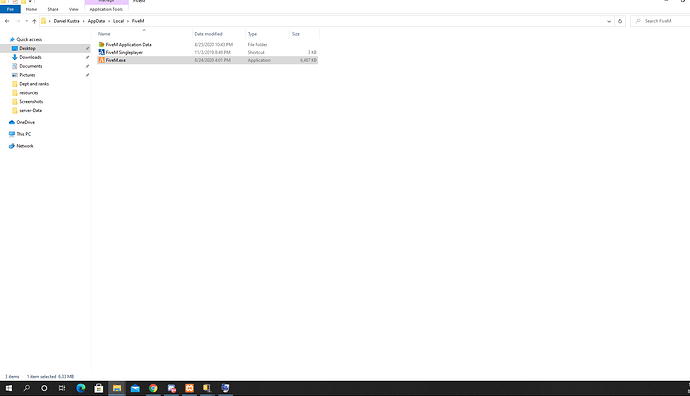Click the 6,487 KB size cell
The image size is (690, 396).
(308, 60)
